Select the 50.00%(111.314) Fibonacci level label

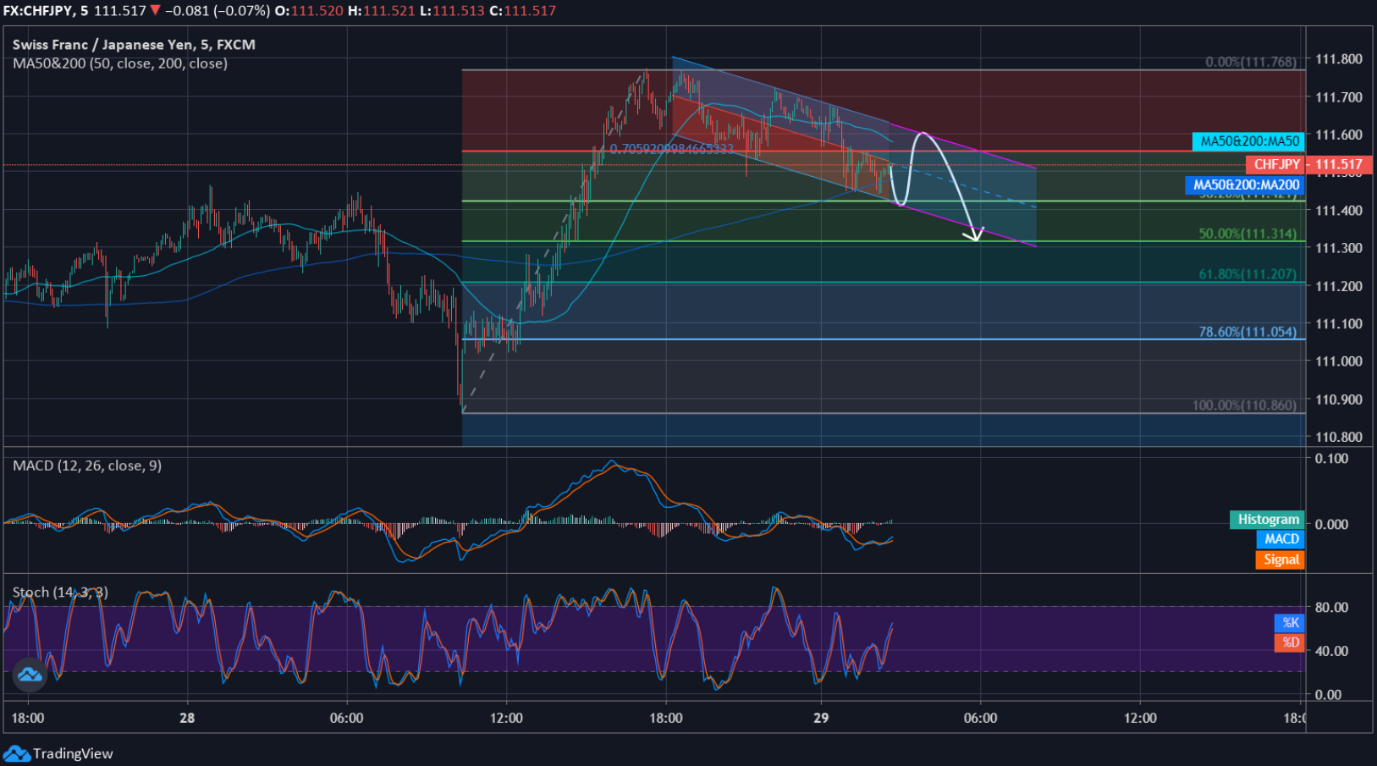point(1251,233)
